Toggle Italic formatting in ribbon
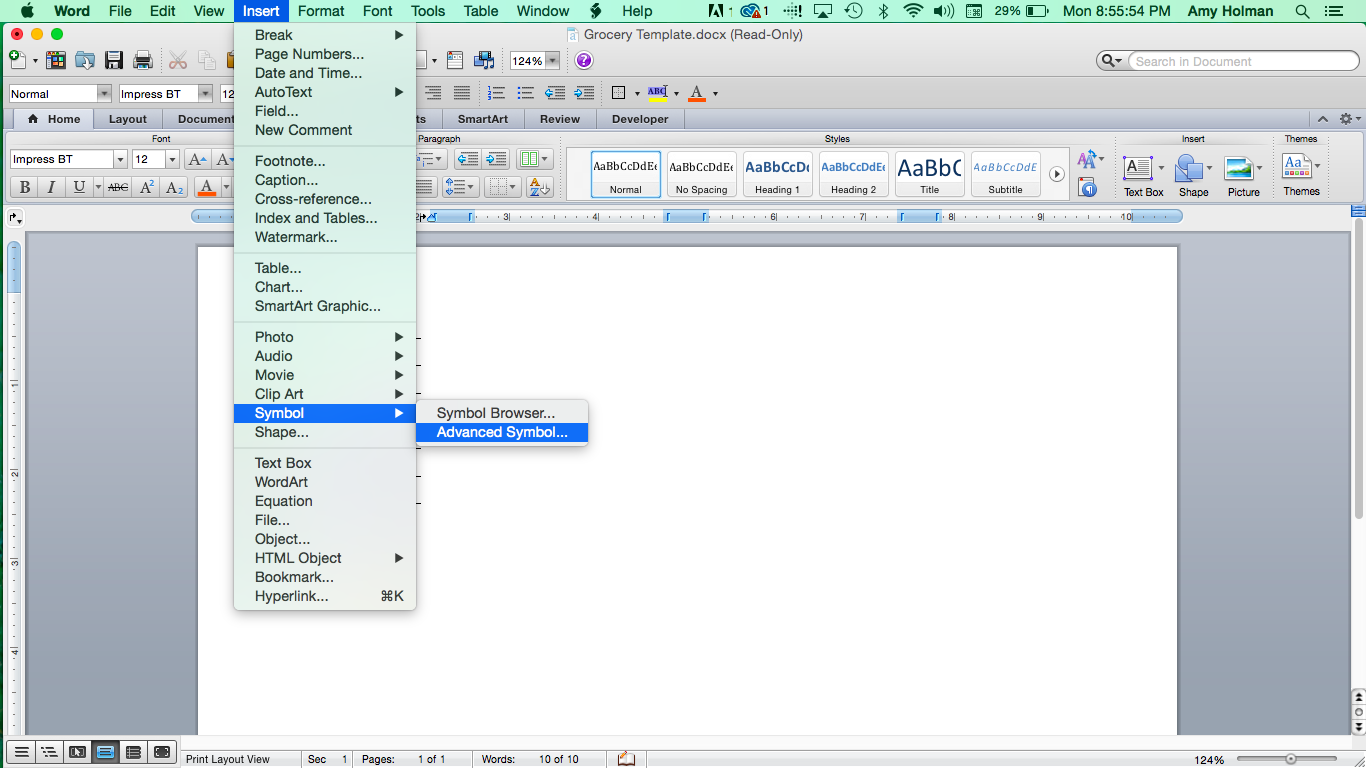1366x768 pixels. click(x=51, y=187)
